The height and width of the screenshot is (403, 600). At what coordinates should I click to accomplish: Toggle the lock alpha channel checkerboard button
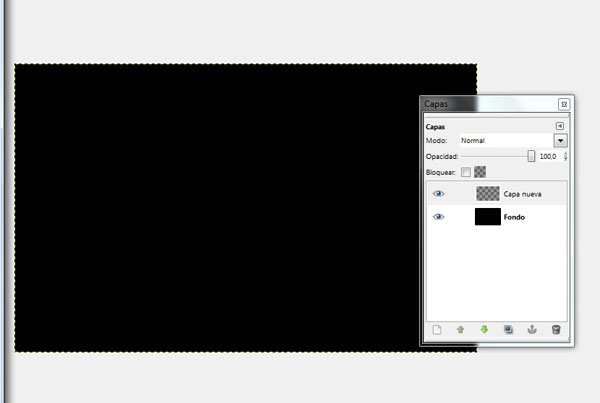480,172
